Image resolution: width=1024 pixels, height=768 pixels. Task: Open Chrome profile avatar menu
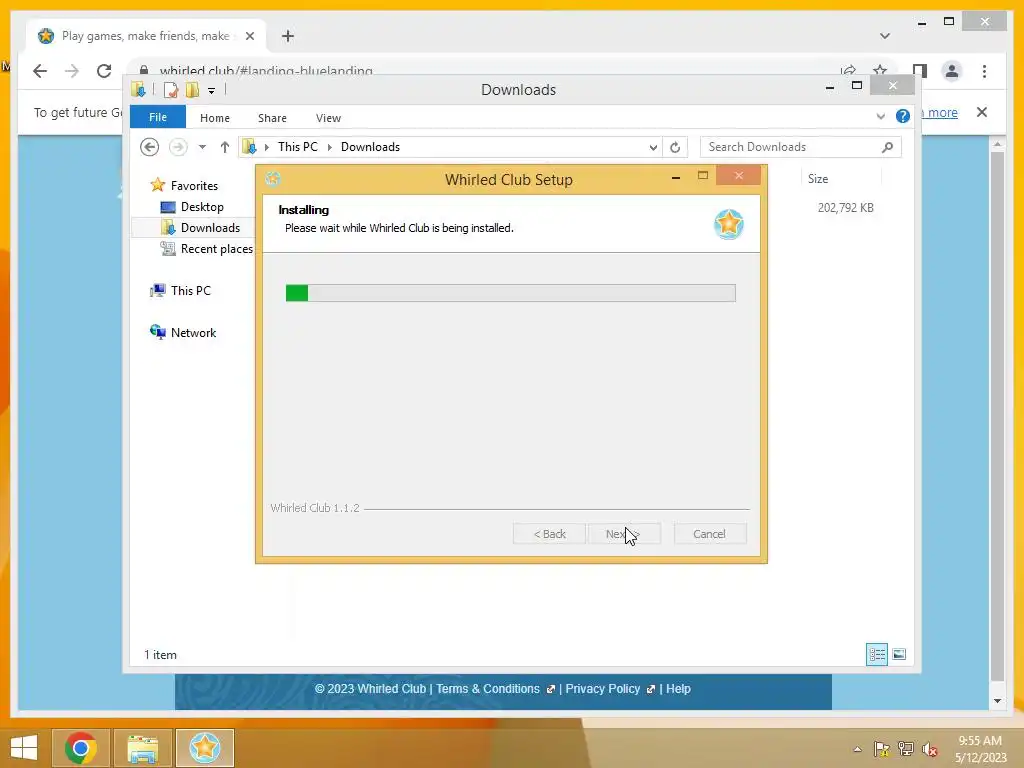tap(952, 71)
